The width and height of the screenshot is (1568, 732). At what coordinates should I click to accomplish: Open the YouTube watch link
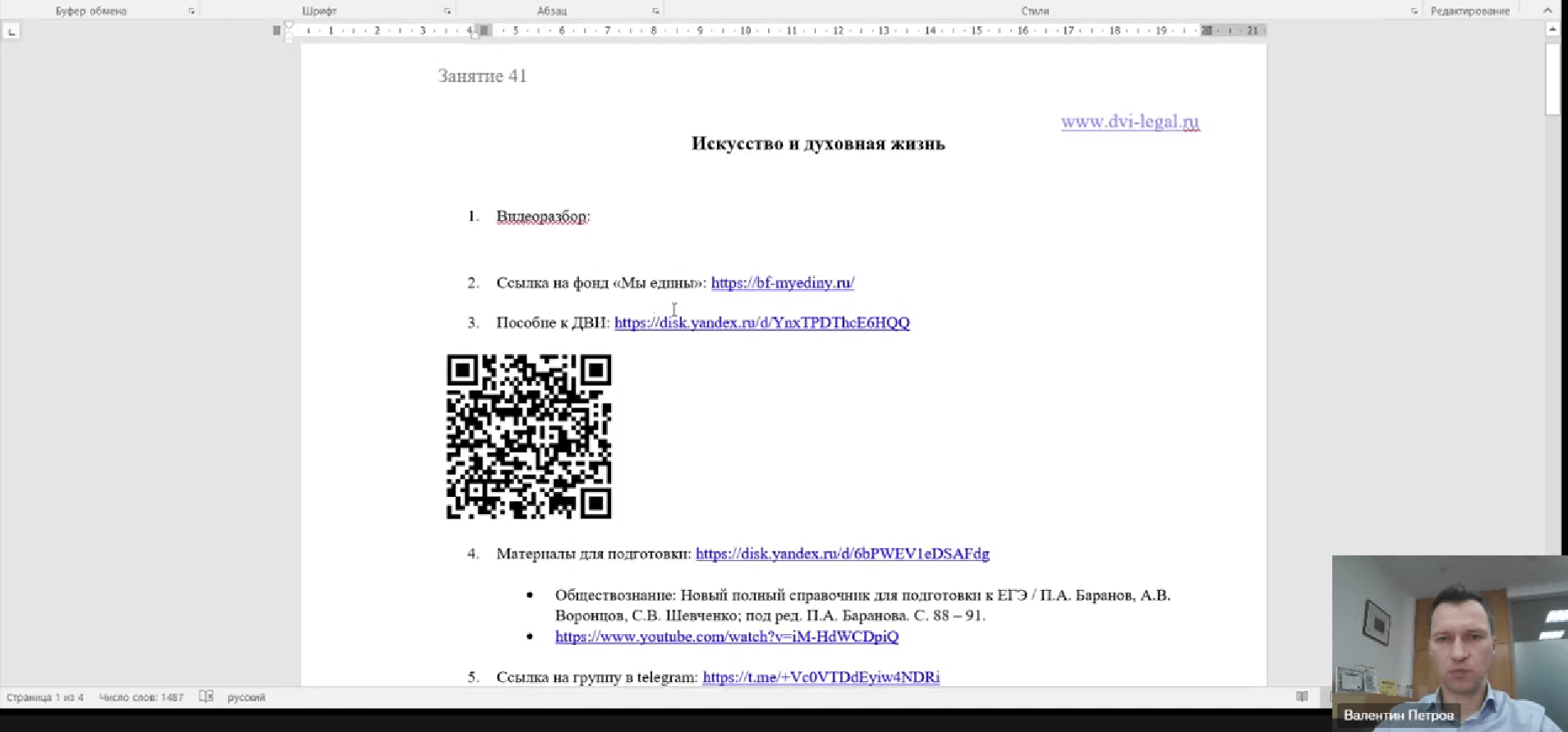[x=727, y=637]
